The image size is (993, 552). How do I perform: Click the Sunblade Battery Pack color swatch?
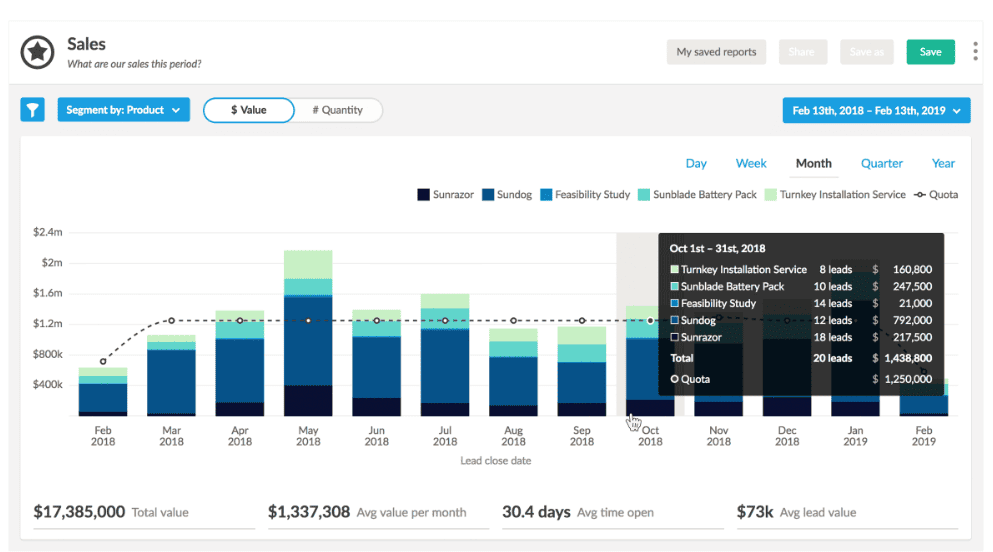645,195
